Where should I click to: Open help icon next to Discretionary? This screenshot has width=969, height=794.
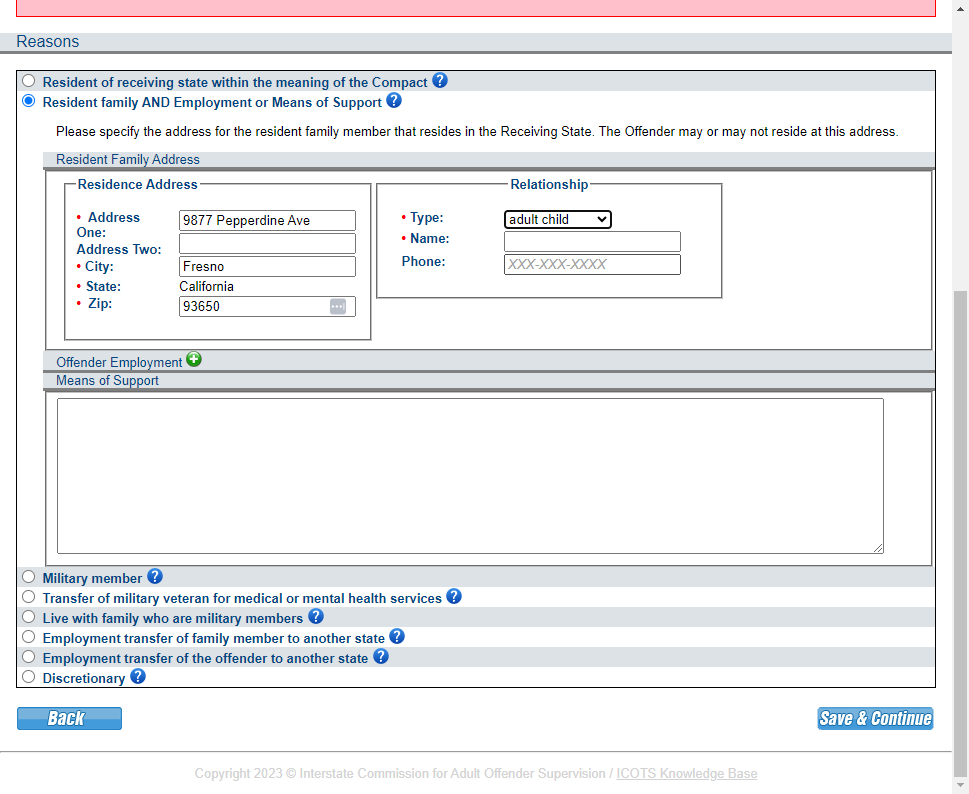point(138,677)
